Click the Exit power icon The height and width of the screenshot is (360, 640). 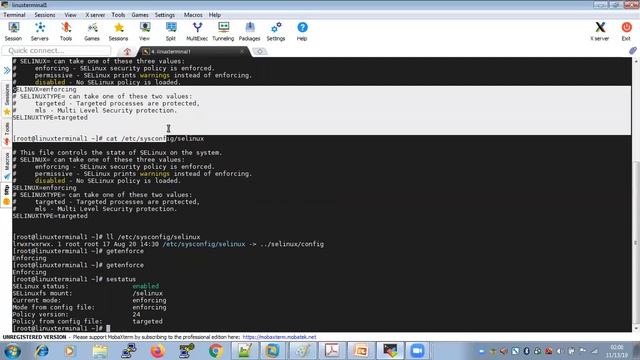pos(626,31)
